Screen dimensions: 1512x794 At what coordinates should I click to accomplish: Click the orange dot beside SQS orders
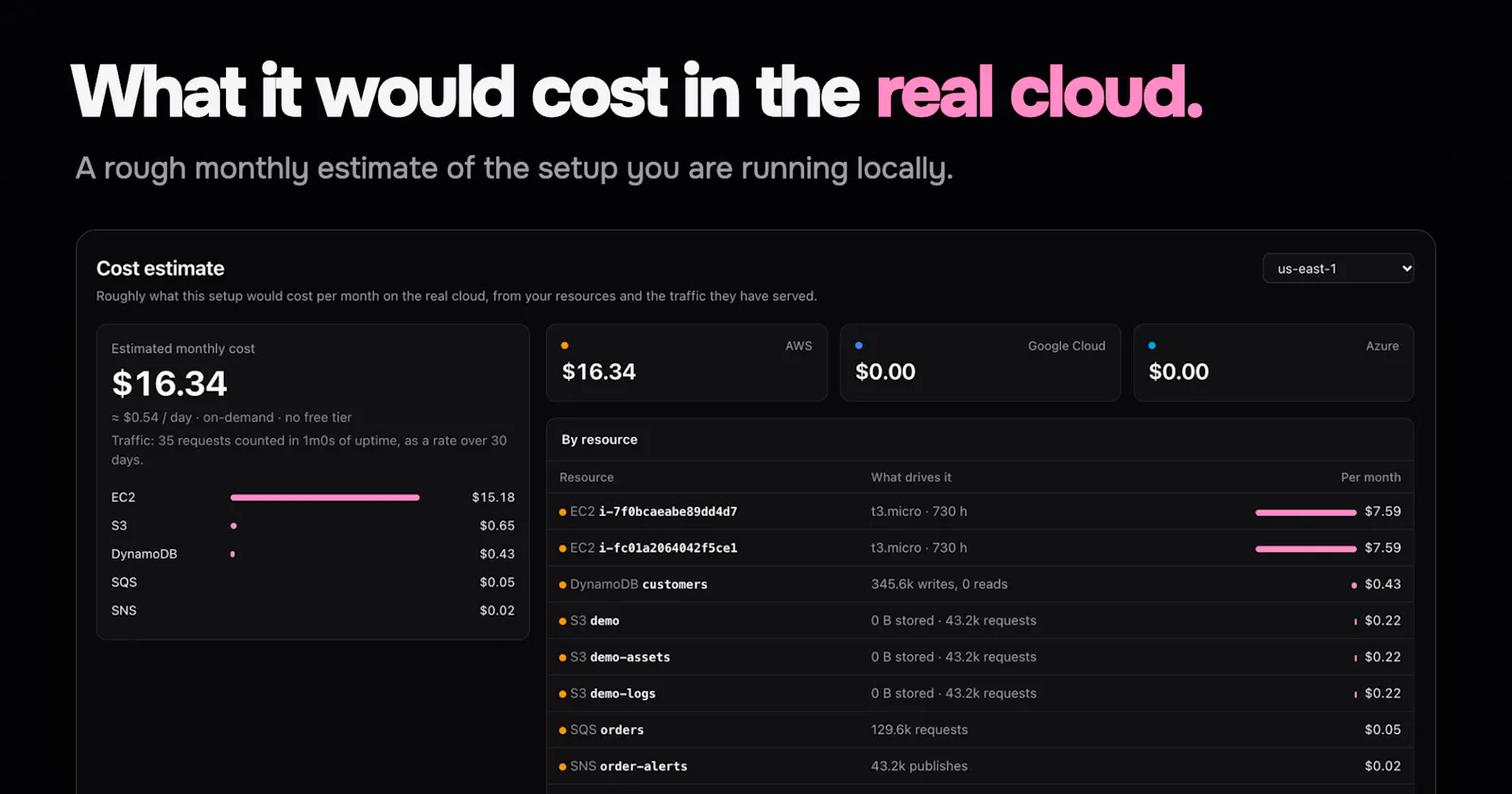(563, 731)
